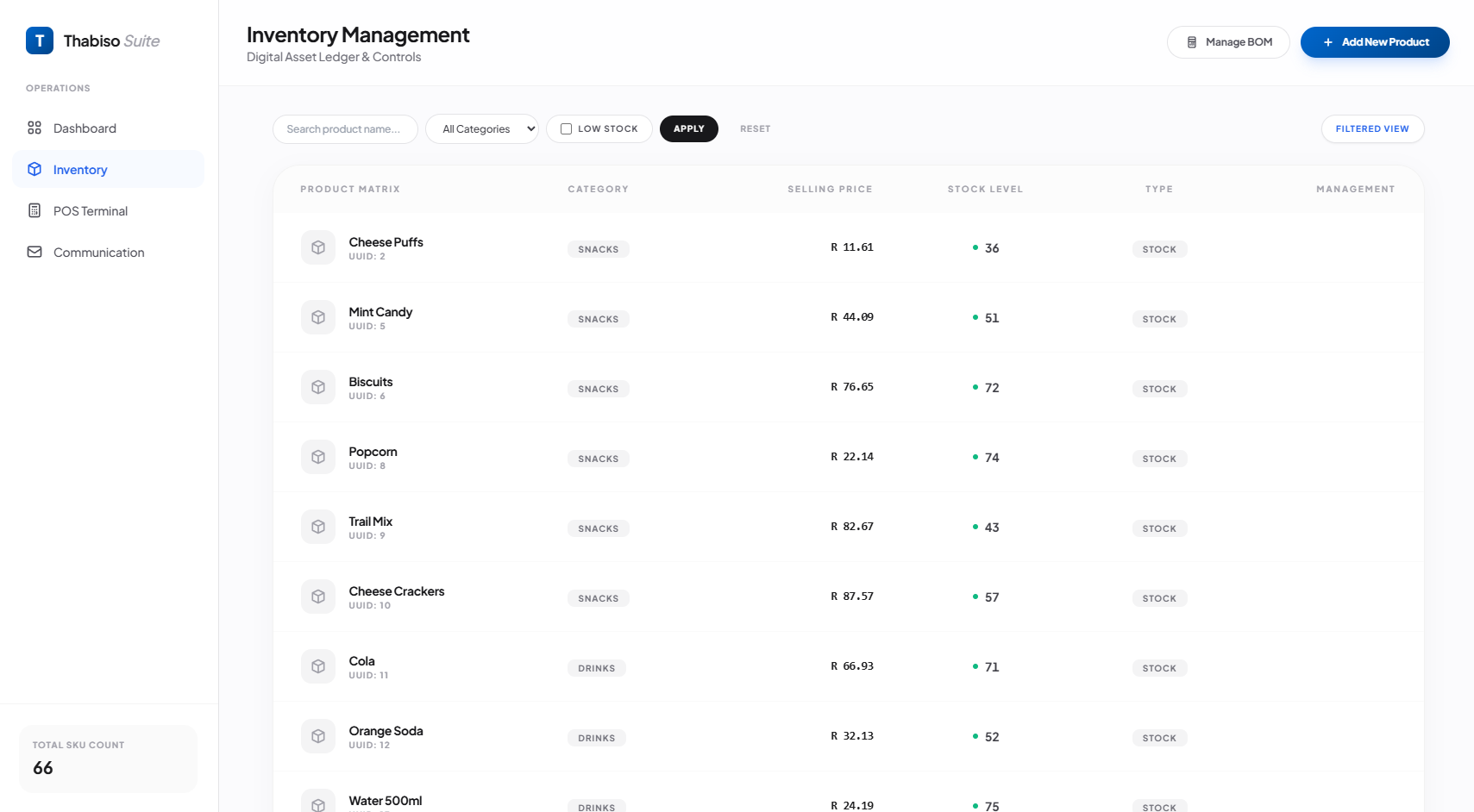
Task: Open POS Terminal via its calculator icon
Action: coord(34,210)
